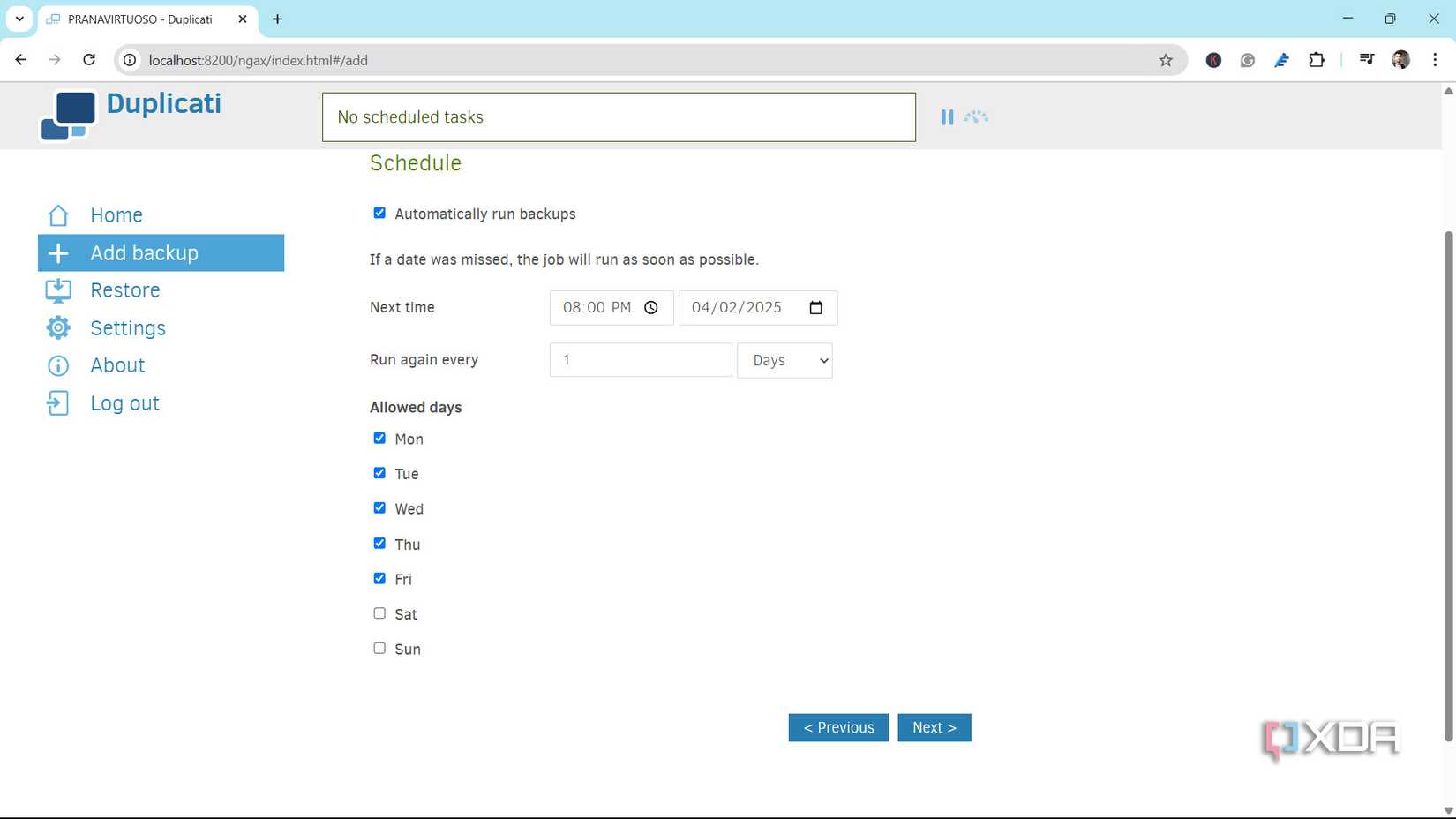Image resolution: width=1456 pixels, height=819 pixels.
Task: Open the tab search dropdown arrow
Action: click(x=19, y=19)
